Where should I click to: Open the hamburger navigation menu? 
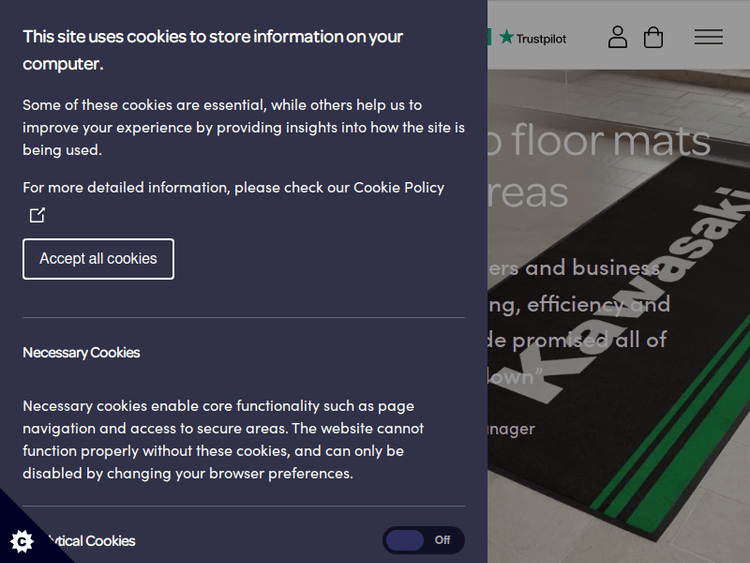click(x=708, y=37)
